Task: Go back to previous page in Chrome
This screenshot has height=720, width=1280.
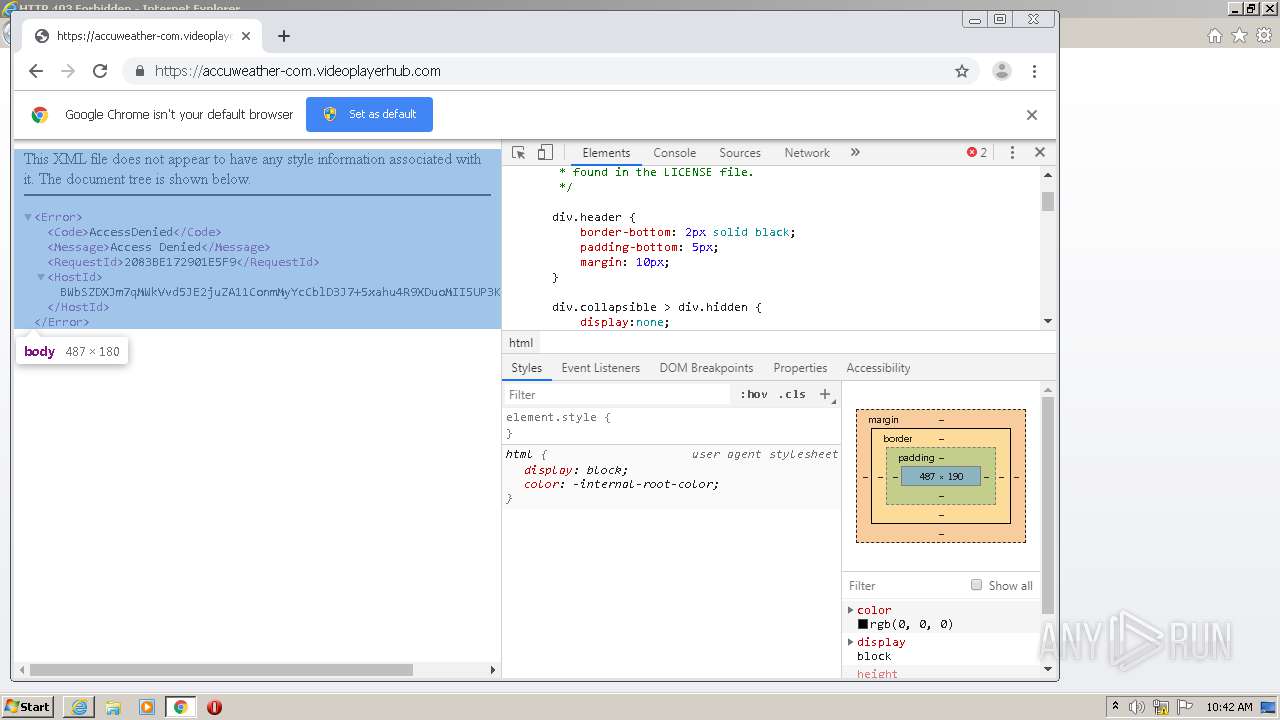Action: tap(36, 71)
